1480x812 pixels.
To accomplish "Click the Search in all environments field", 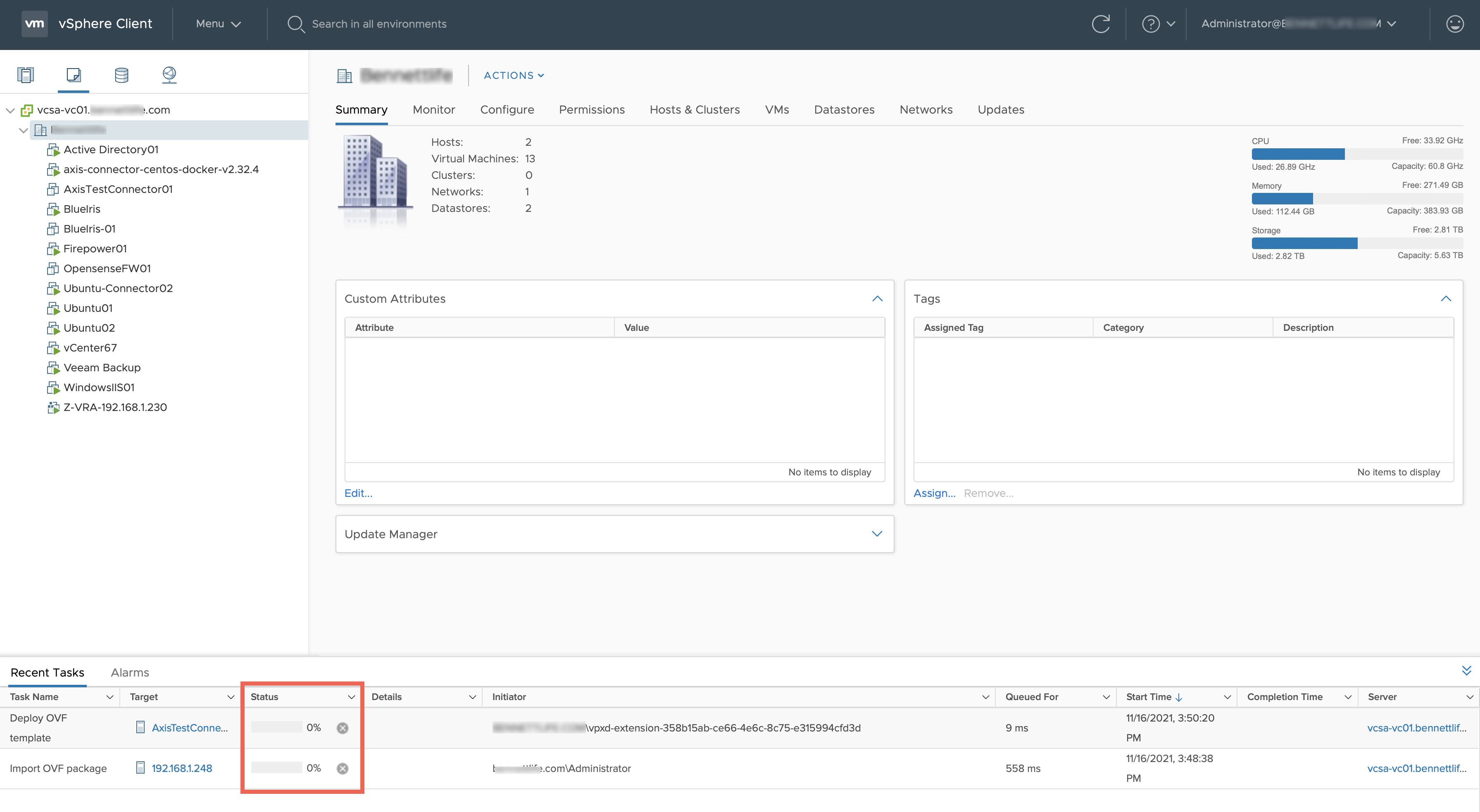I will [x=379, y=24].
